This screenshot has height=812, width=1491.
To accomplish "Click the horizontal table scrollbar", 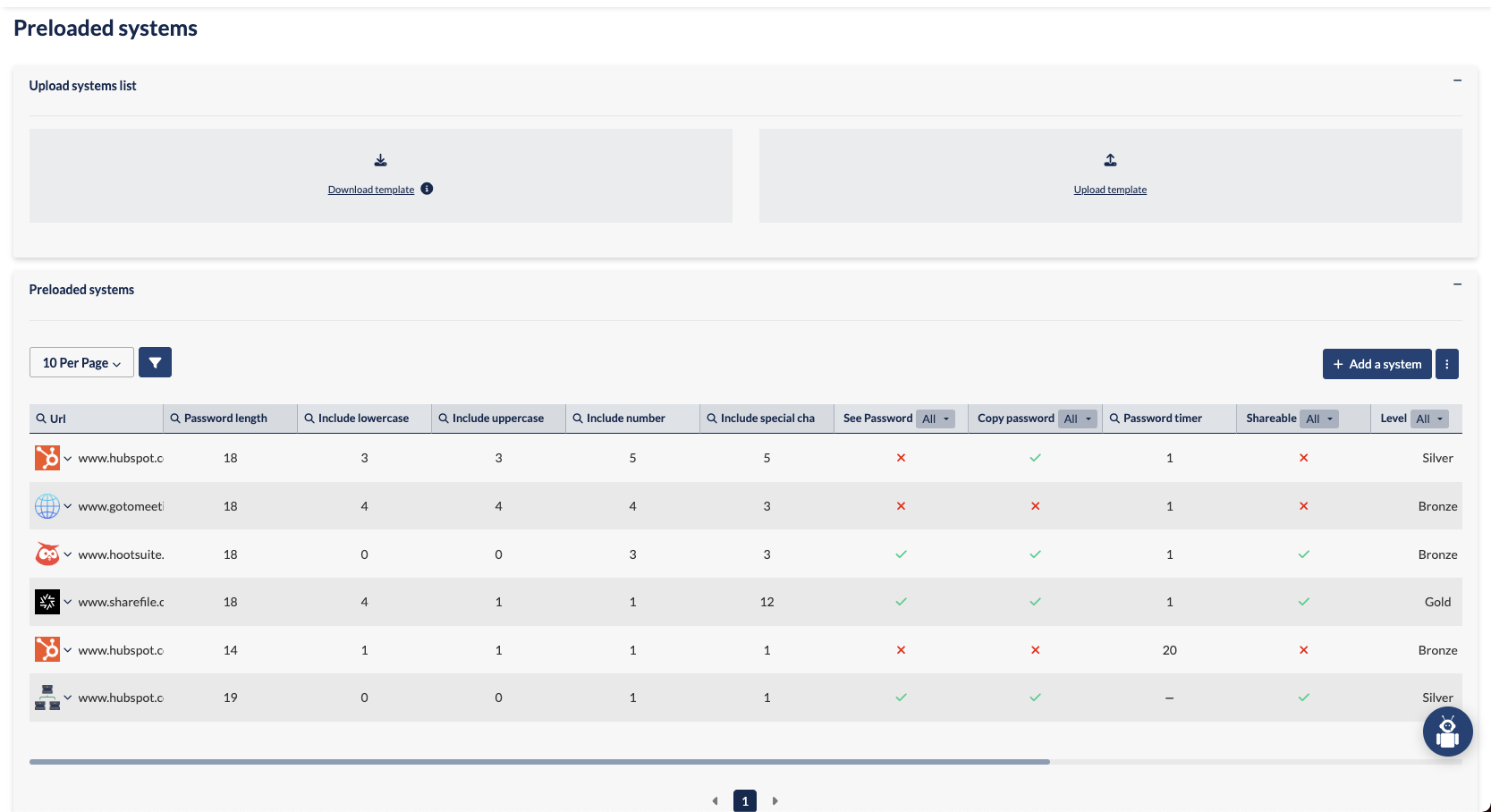I will [x=539, y=762].
